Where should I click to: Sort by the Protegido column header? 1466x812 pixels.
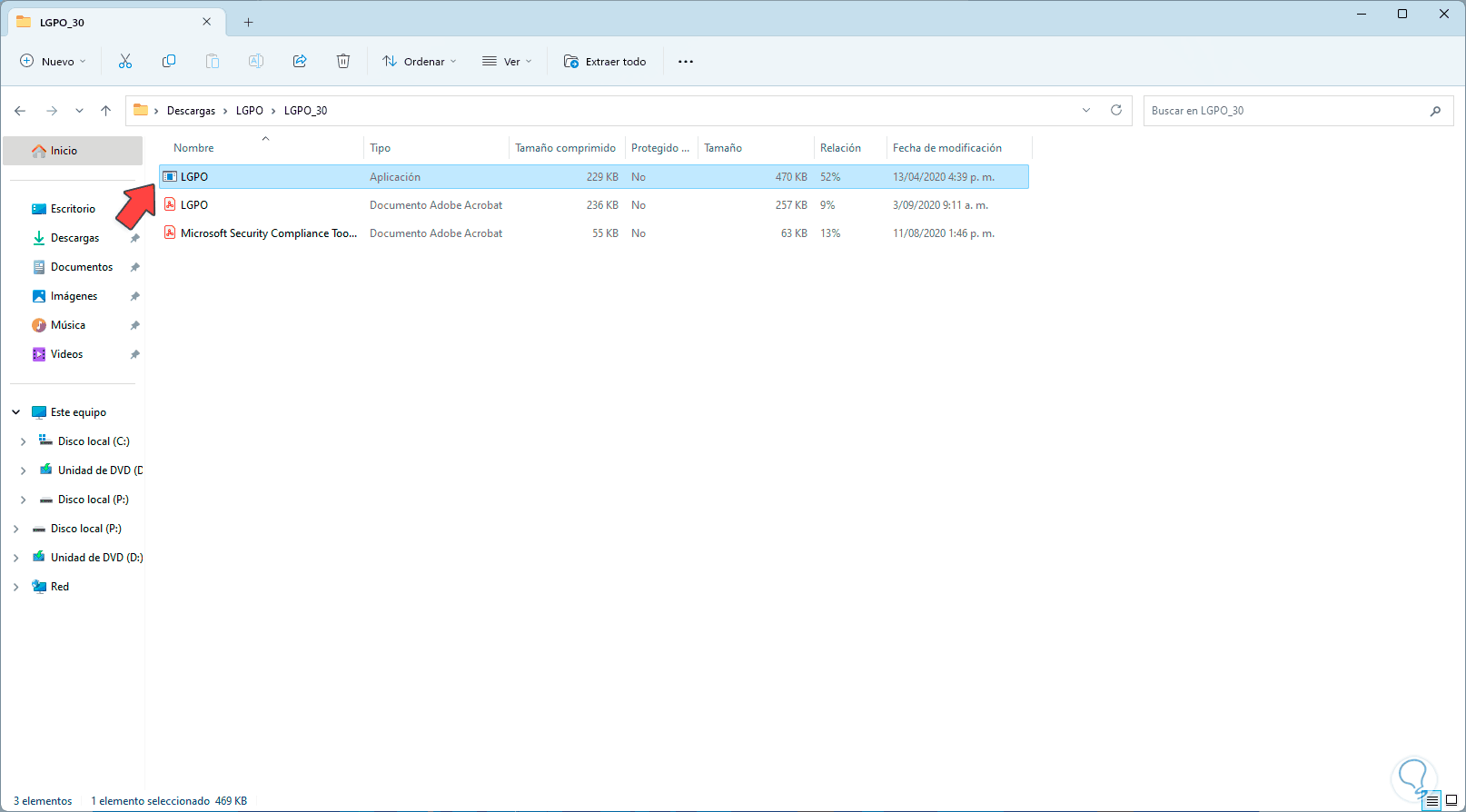click(x=661, y=148)
